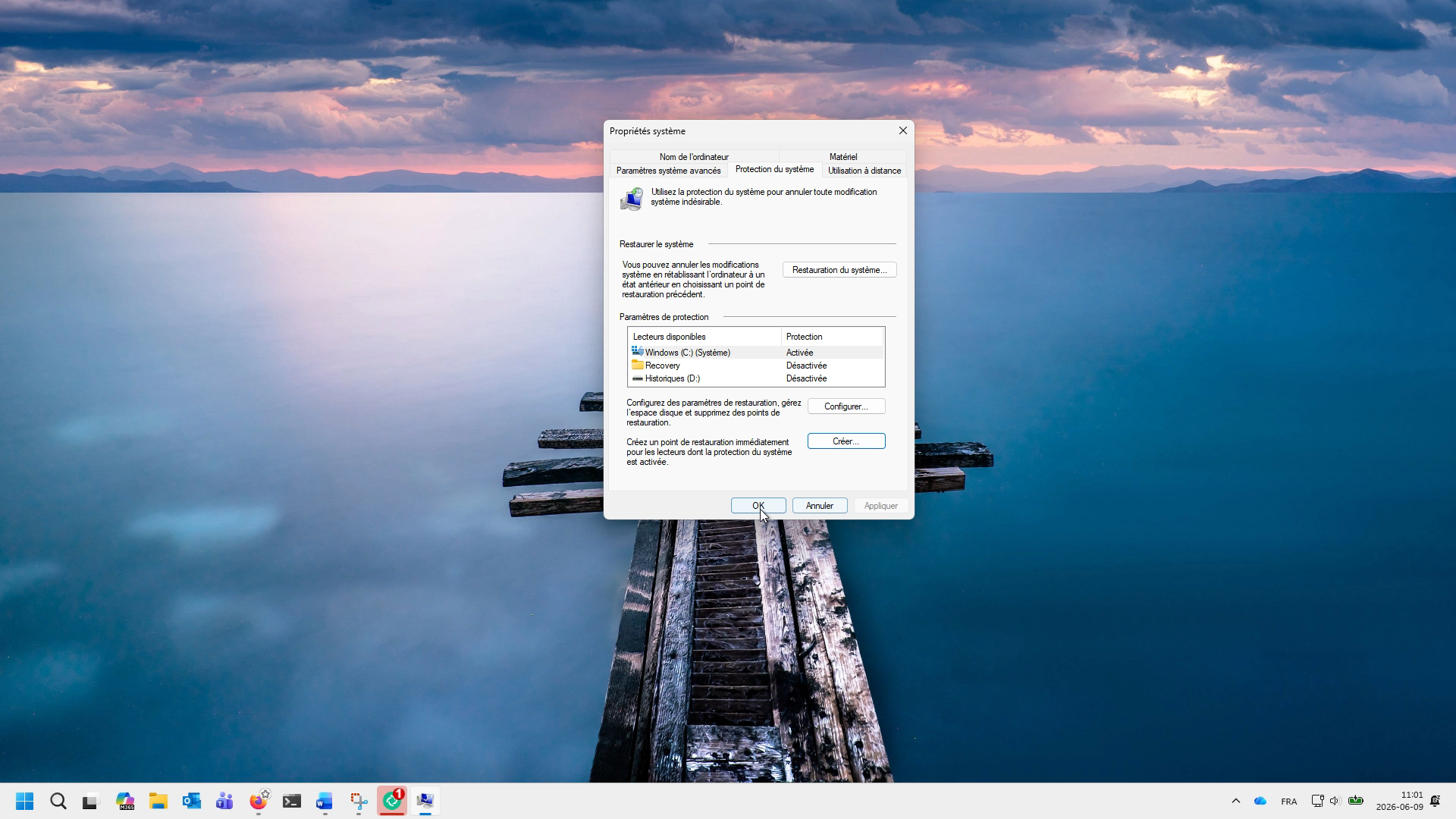Switch input language FRA
This screenshot has width=1456, height=819.
(1288, 802)
